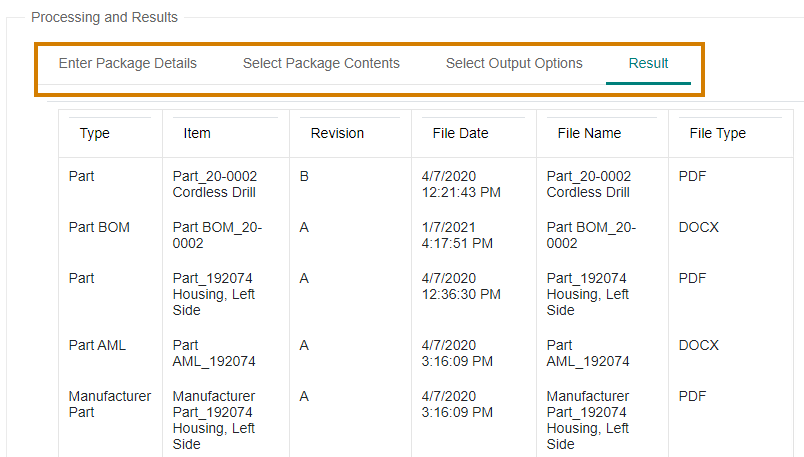
Task: Click the File Type column header
Action: click(717, 133)
